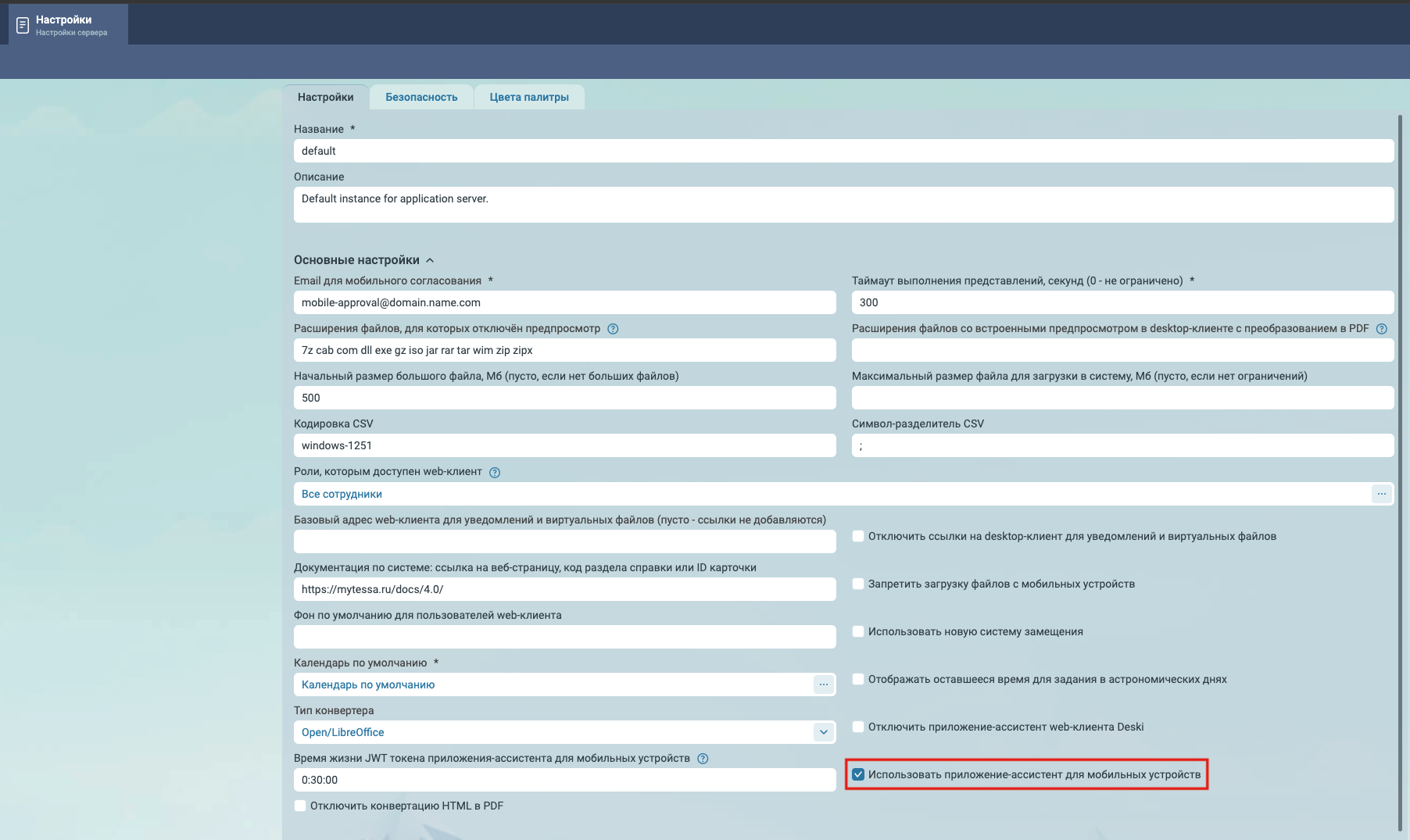
Task: Click help icon next to disabled preview extensions
Action: tap(613, 329)
